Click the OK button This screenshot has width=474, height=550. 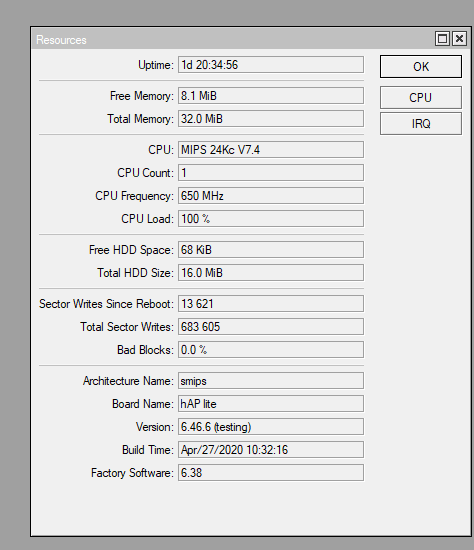tap(421, 66)
